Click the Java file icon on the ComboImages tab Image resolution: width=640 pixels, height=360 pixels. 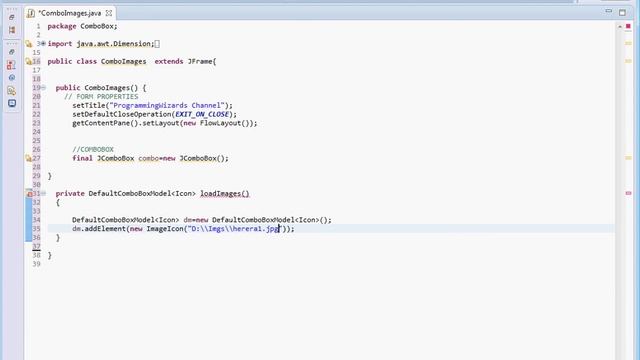pyautogui.click(x=31, y=13)
